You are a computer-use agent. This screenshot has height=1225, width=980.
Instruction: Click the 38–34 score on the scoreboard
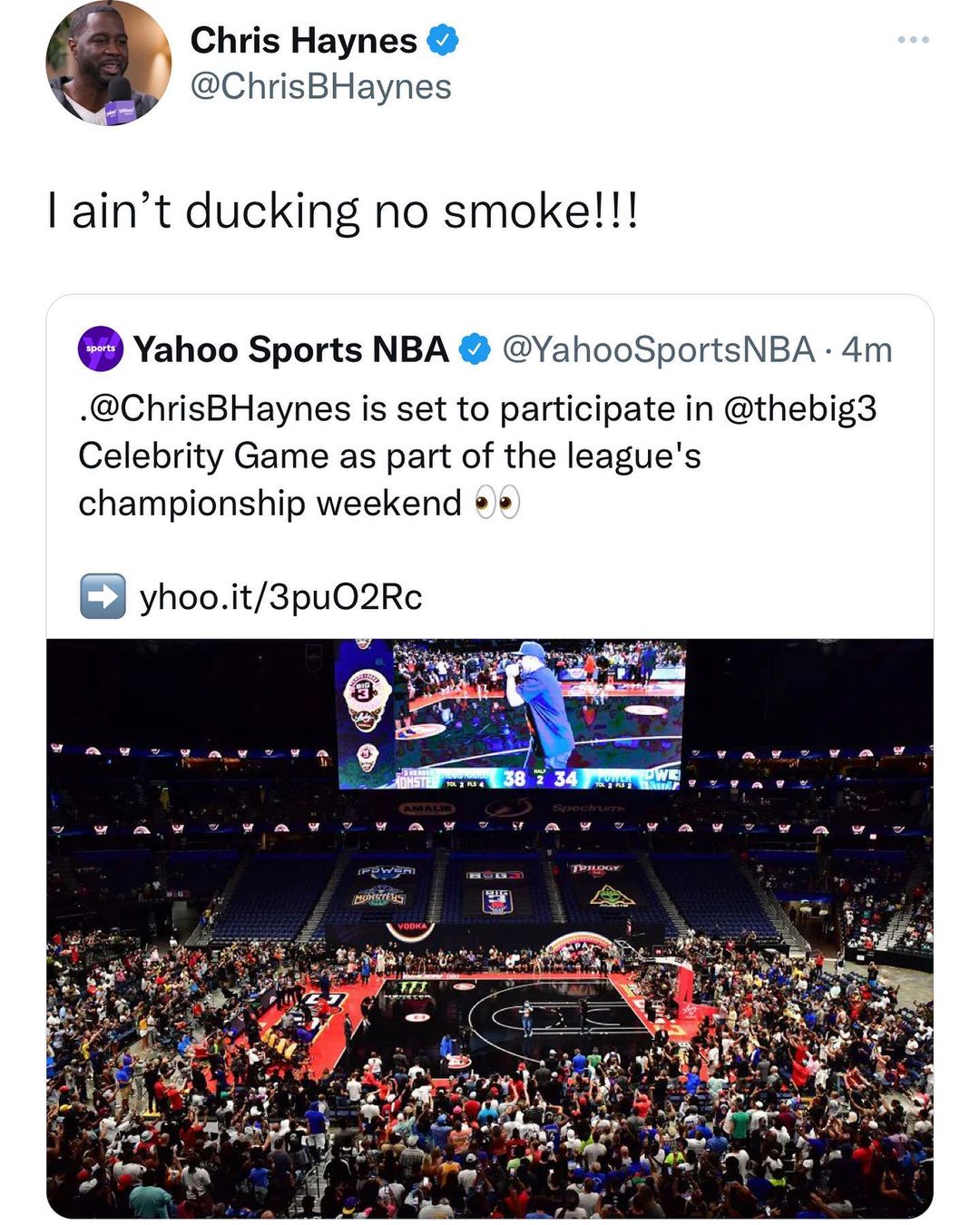(x=540, y=779)
